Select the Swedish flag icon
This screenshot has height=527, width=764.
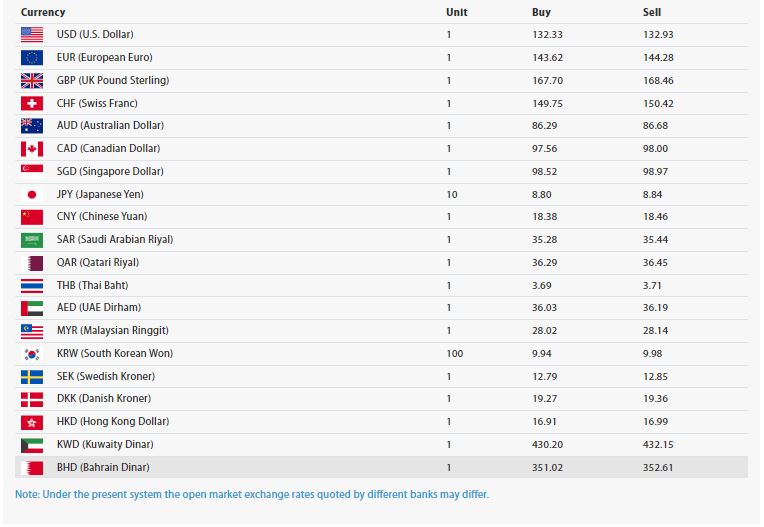click(32, 377)
